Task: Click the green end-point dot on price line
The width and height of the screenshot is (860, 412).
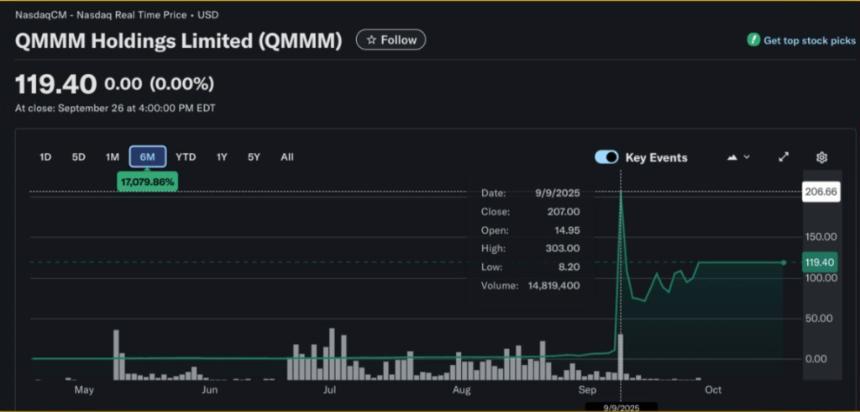Action: pos(783,263)
